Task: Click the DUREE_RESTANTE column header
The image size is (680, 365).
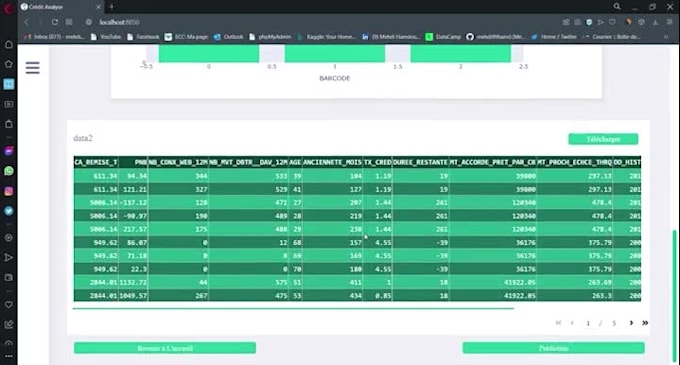Action: [x=421, y=162]
